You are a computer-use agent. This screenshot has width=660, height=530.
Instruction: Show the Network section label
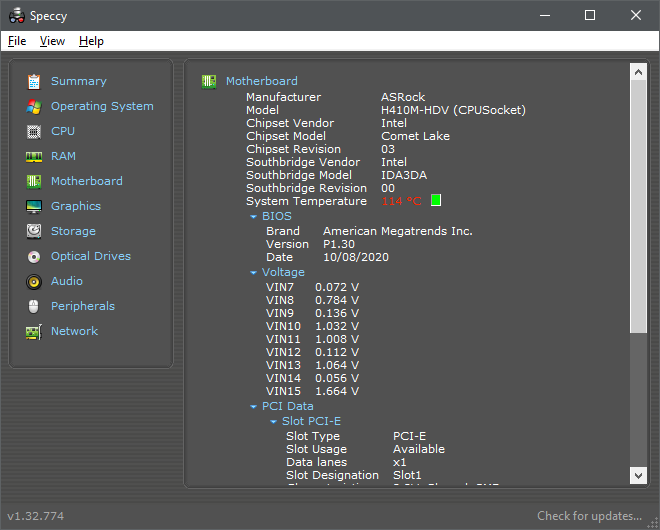pos(75,331)
